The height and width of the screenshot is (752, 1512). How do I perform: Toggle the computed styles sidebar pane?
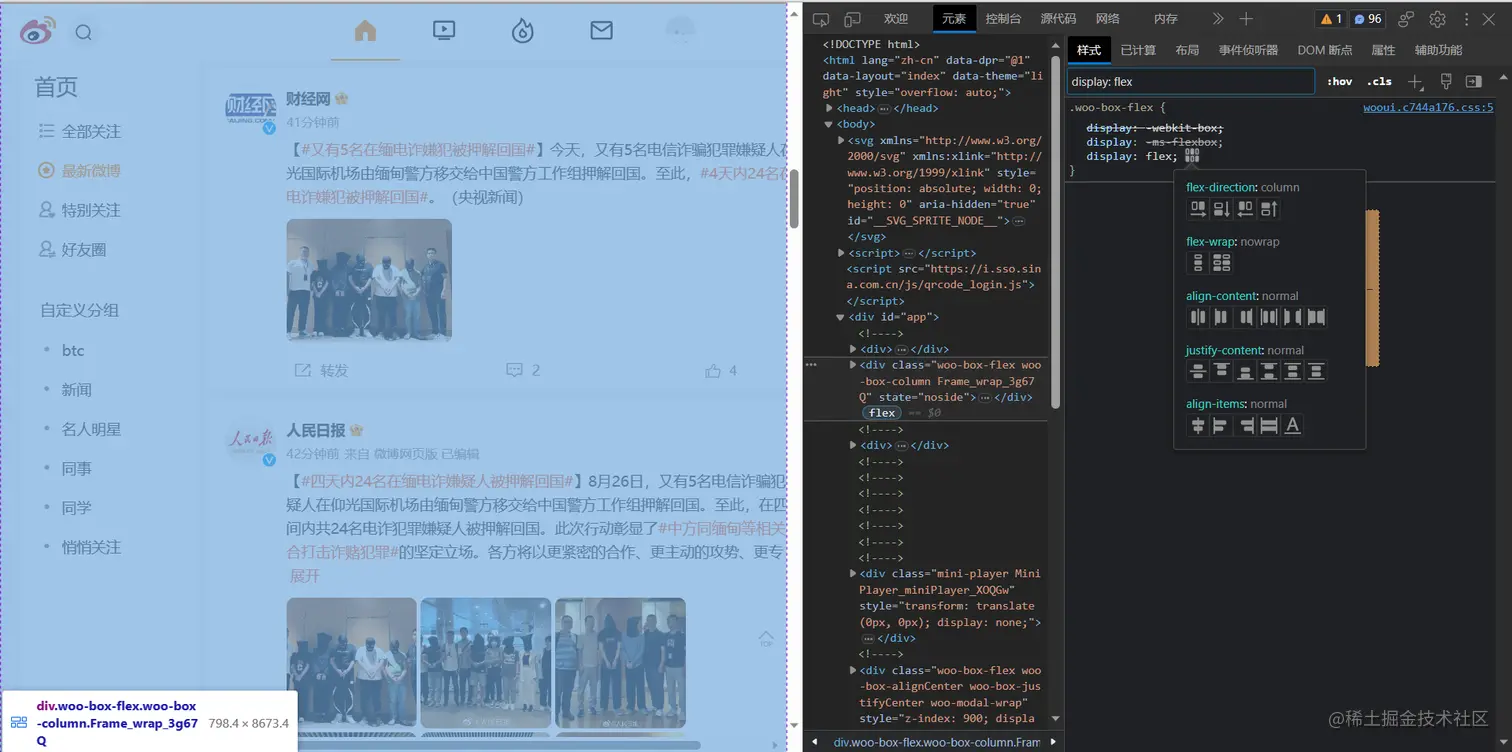pyautogui.click(x=1474, y=81)
